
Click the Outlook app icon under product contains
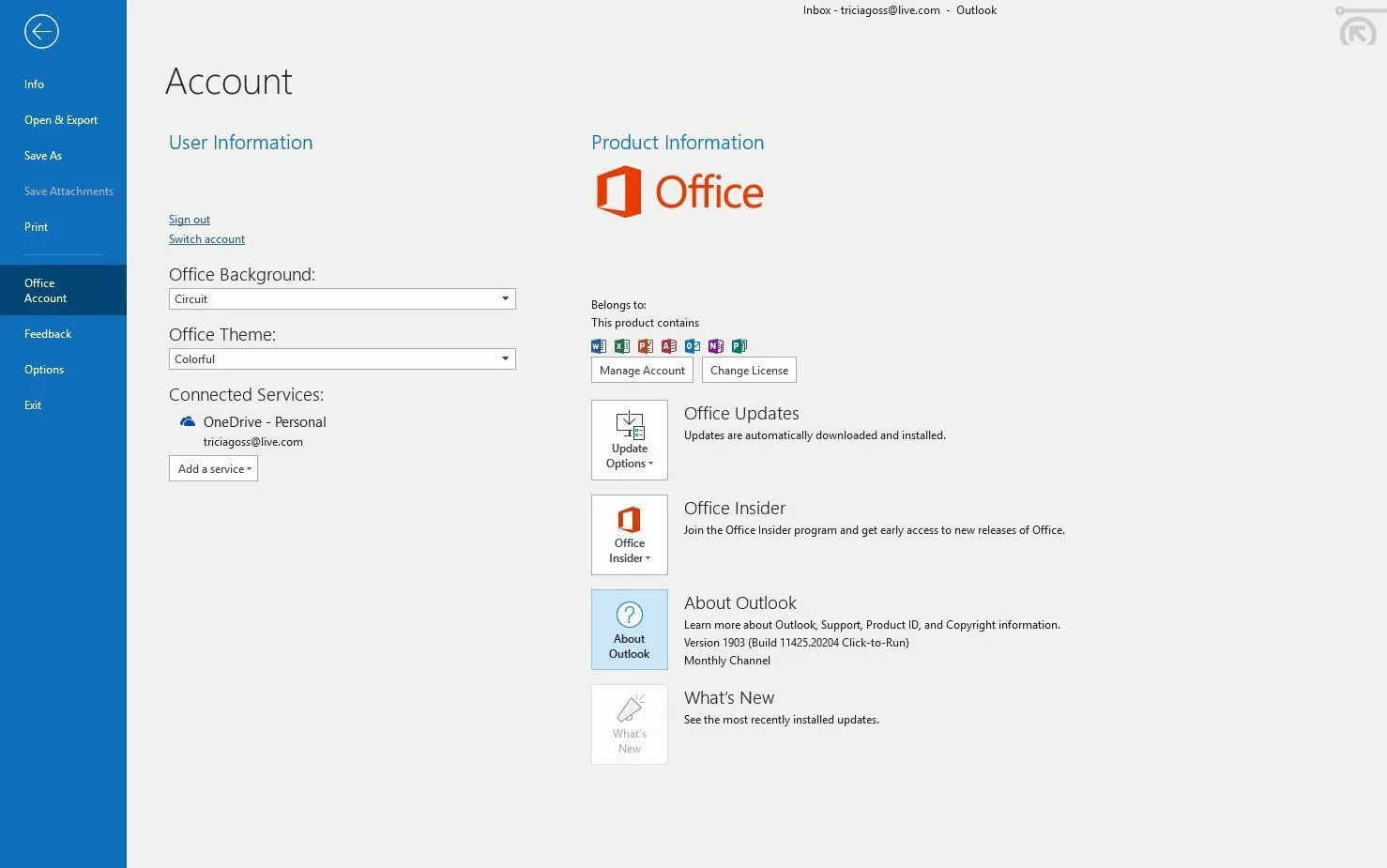coord(693,346)
